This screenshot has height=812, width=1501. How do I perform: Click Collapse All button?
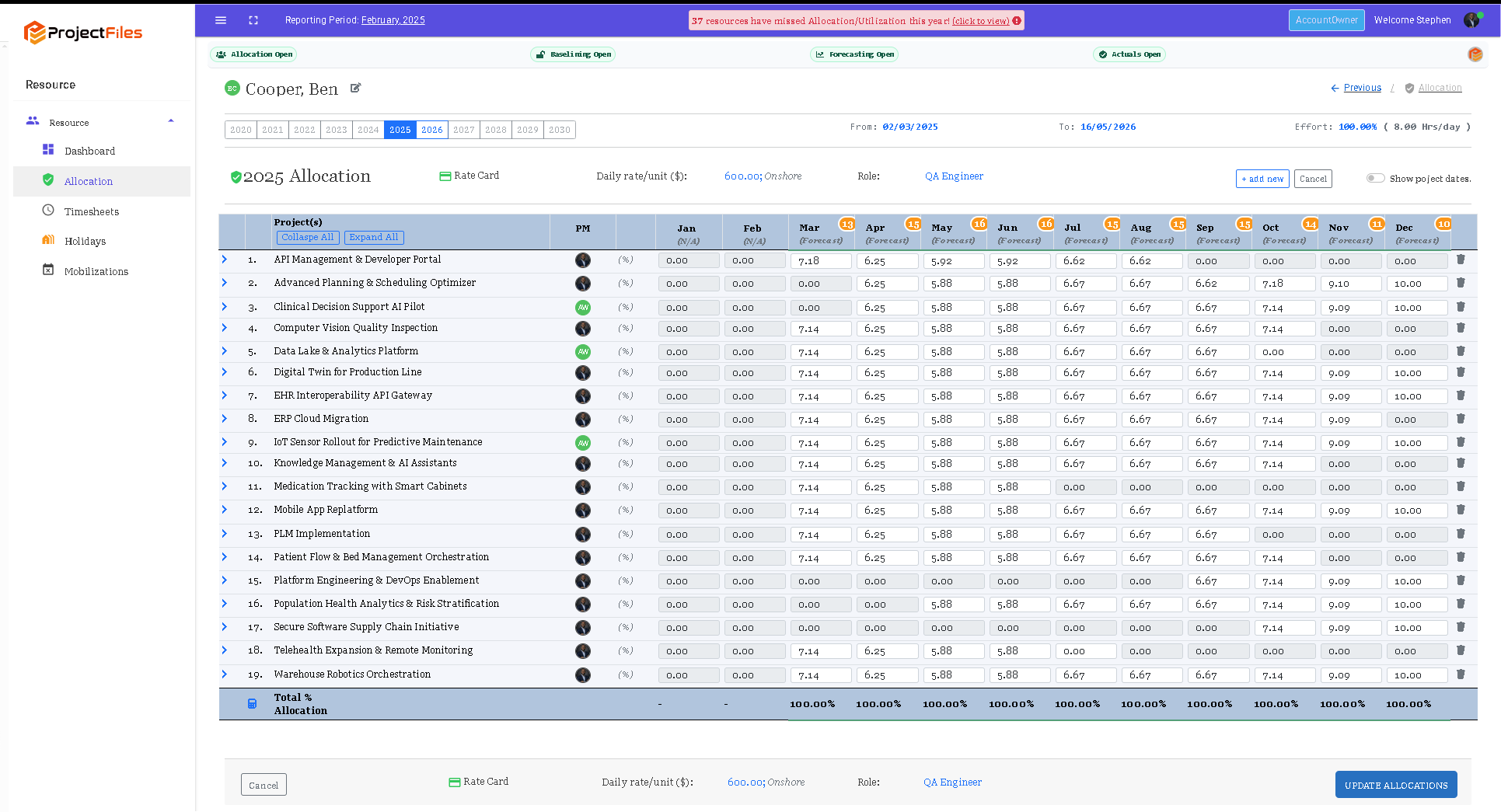[308, 238]
